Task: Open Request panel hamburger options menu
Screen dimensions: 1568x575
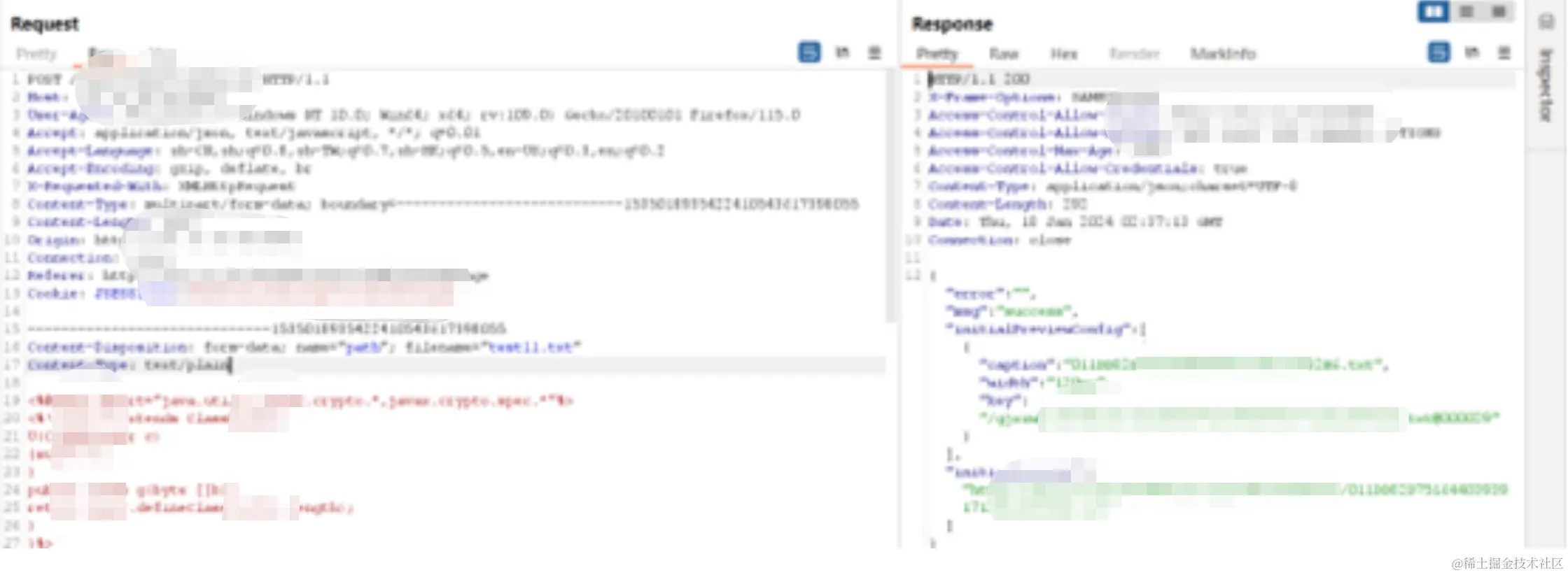Action: tap(874, 52)
